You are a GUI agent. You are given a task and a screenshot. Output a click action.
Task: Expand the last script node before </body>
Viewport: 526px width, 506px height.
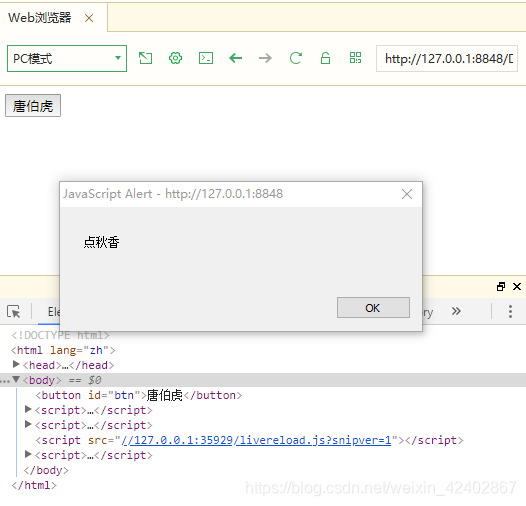(29, 454)
